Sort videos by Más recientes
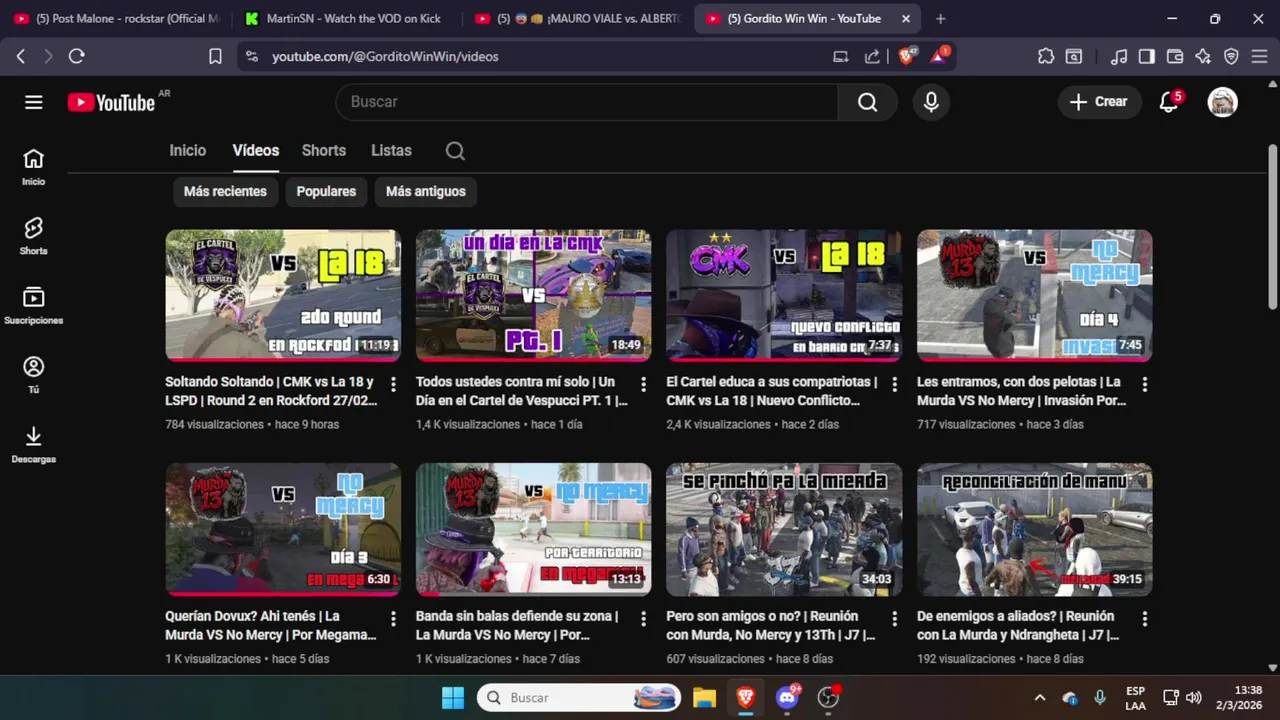 (225, 191)
